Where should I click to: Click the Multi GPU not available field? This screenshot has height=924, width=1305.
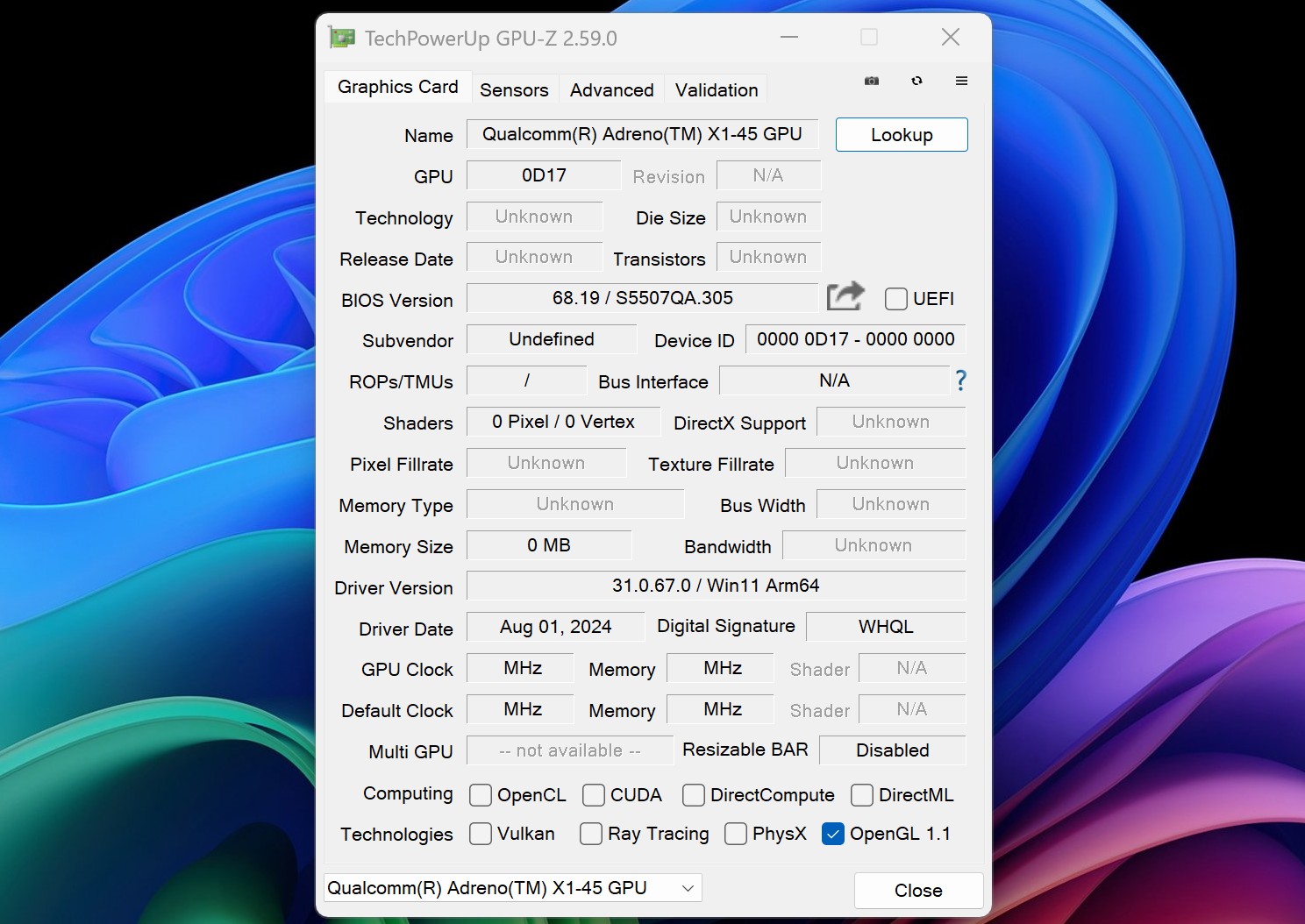(570, 750)
